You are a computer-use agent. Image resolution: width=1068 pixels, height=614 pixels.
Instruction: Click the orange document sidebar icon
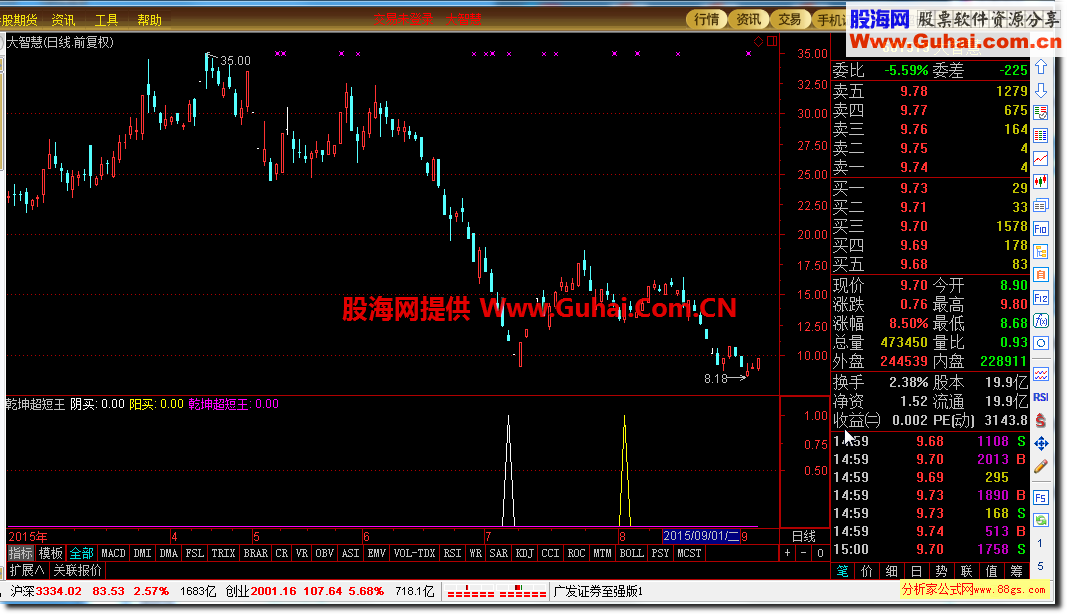tap(1041, 275)
